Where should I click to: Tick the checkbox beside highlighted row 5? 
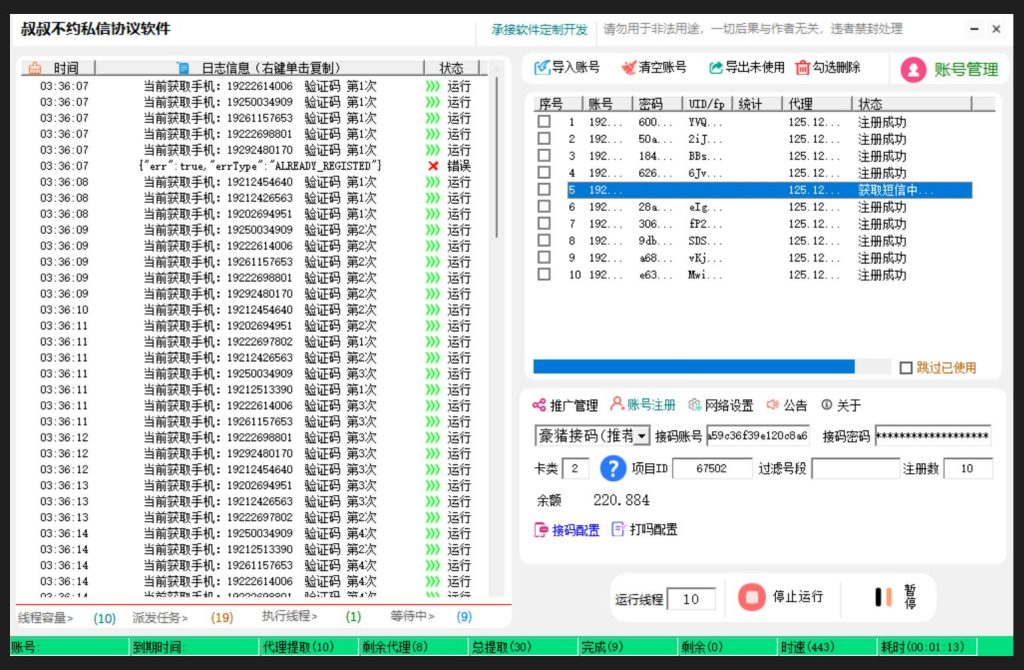pyautogui.click(x=545, y=188)
